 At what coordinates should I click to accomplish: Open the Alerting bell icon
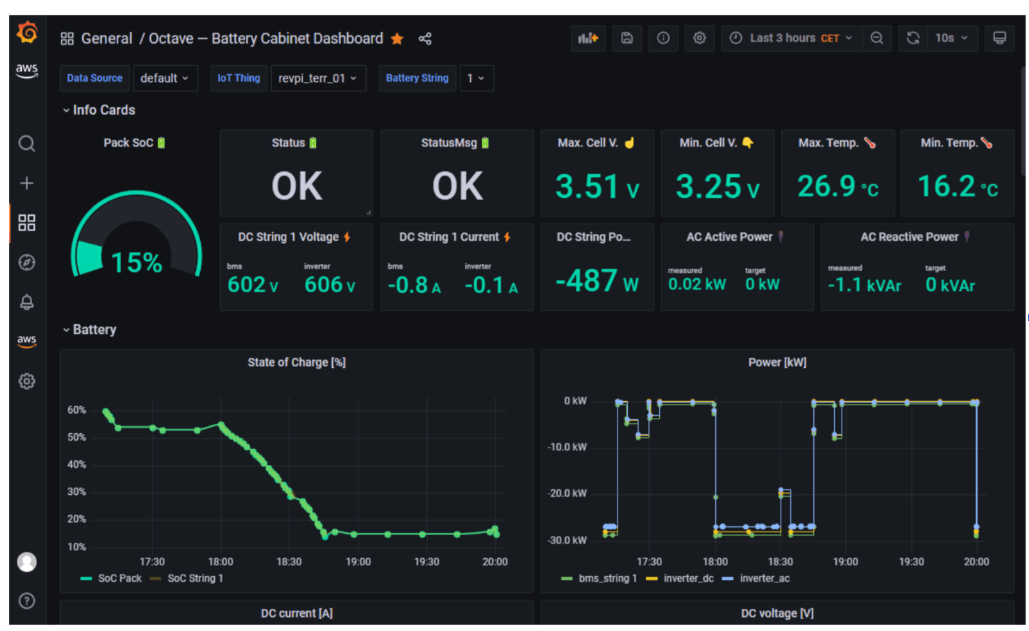pyautogui.click(x=27, y=301)
